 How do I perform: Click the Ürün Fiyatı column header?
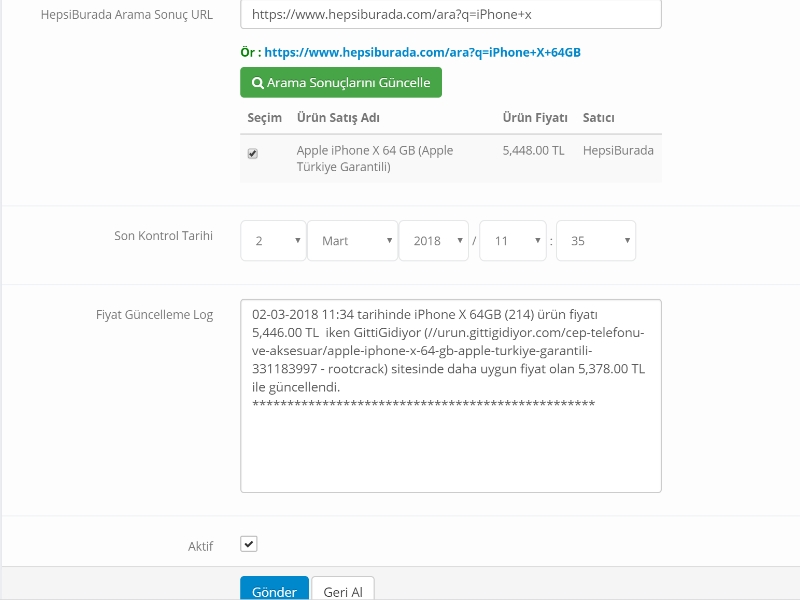point(535,118)
